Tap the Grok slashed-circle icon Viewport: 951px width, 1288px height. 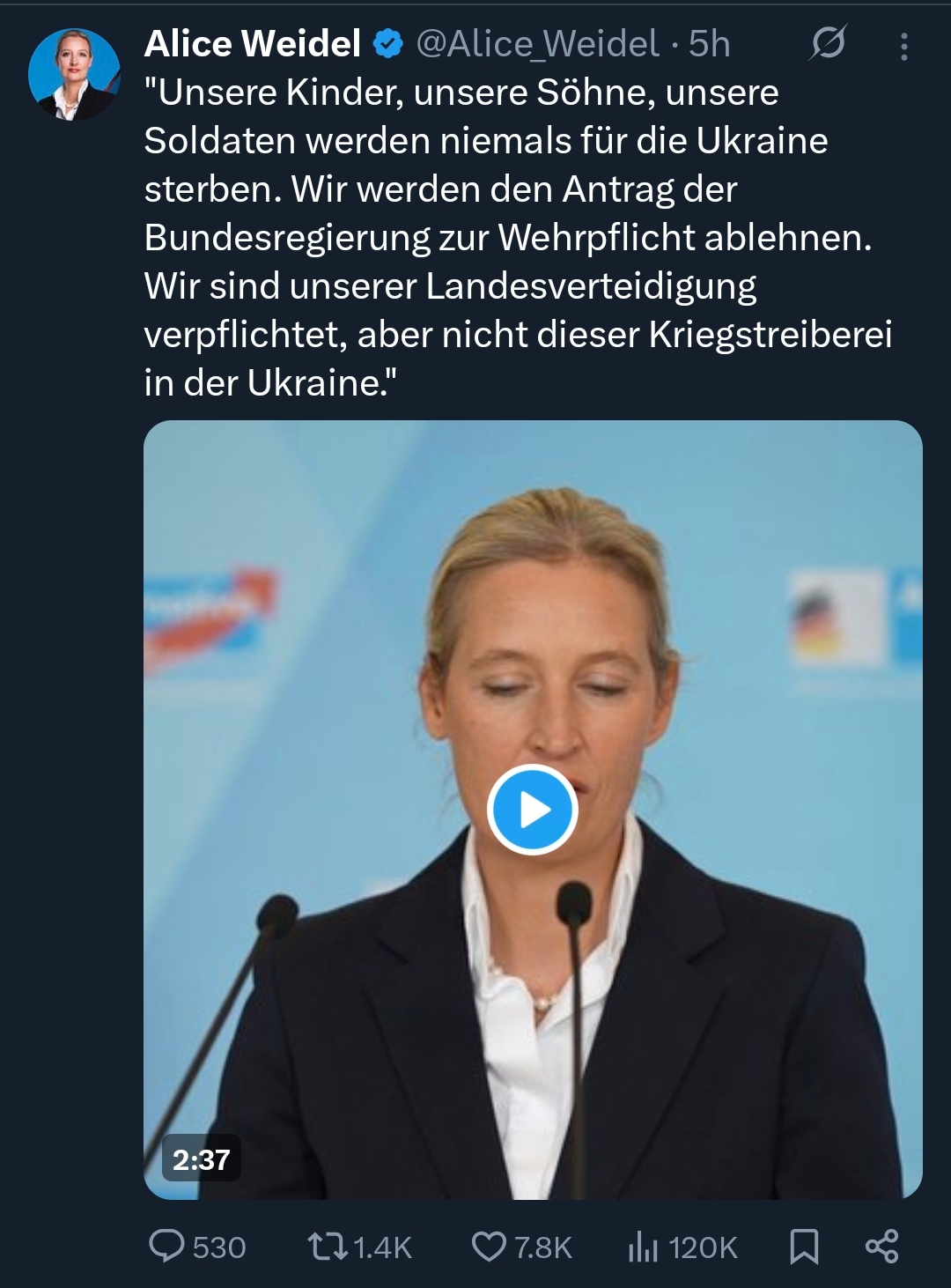pos(828,43)
